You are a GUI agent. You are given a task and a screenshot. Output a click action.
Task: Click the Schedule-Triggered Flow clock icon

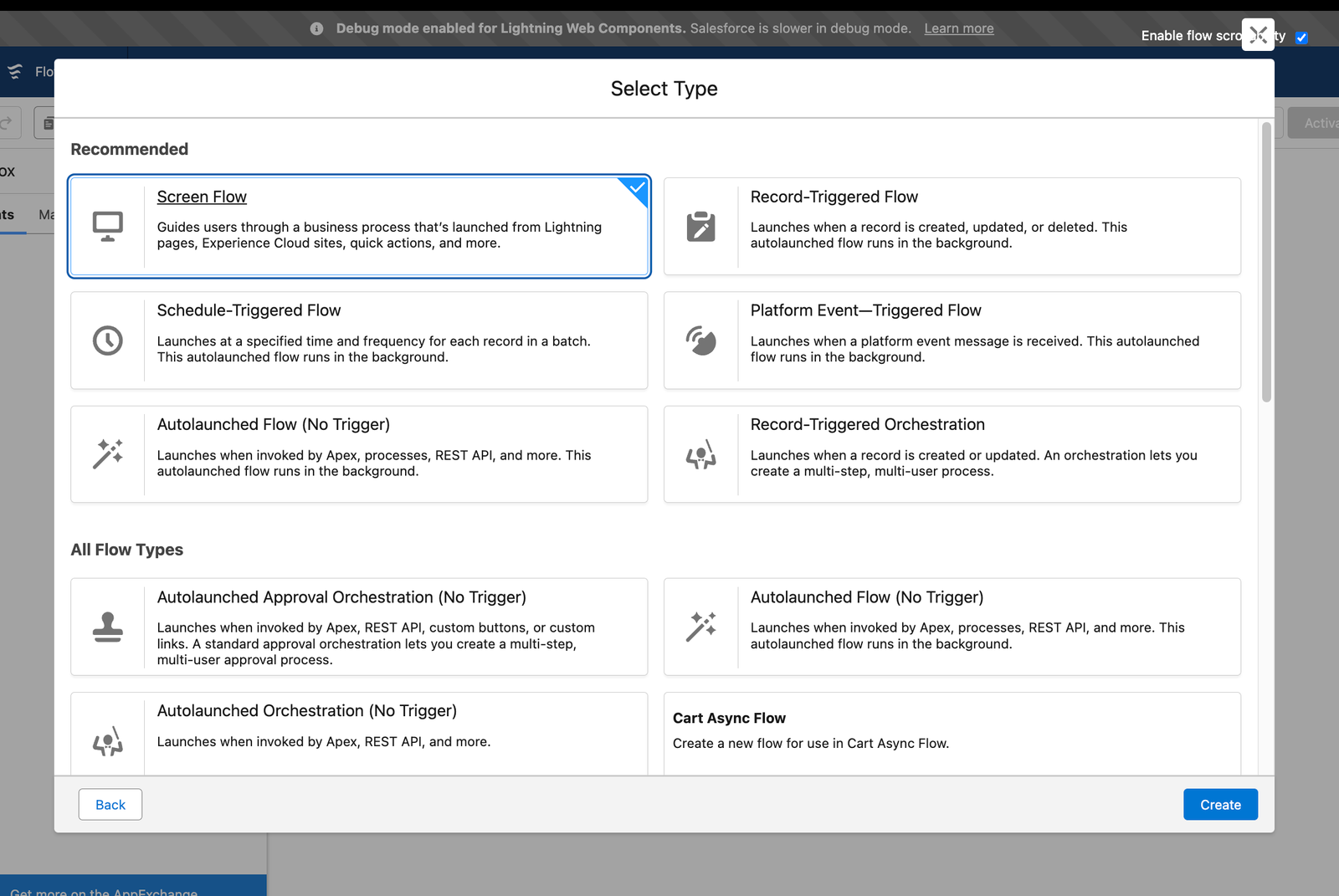[x=108, y=340]
